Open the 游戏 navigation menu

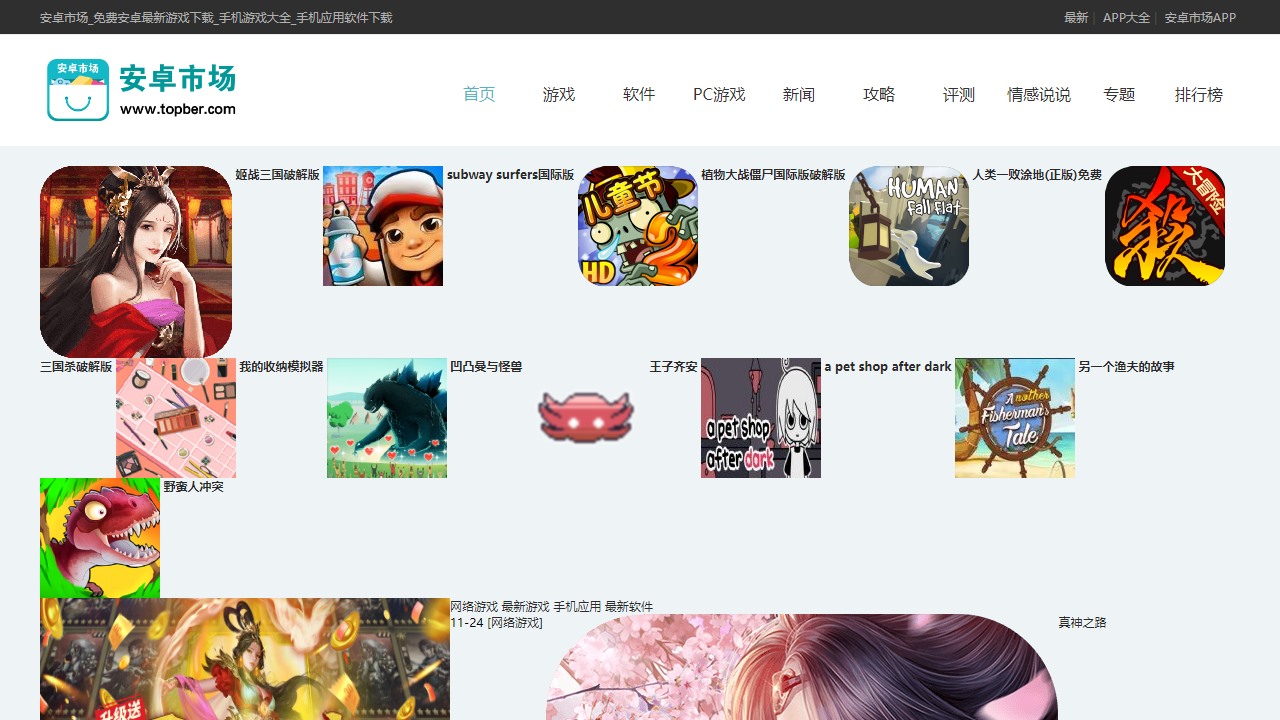point(559,94)
